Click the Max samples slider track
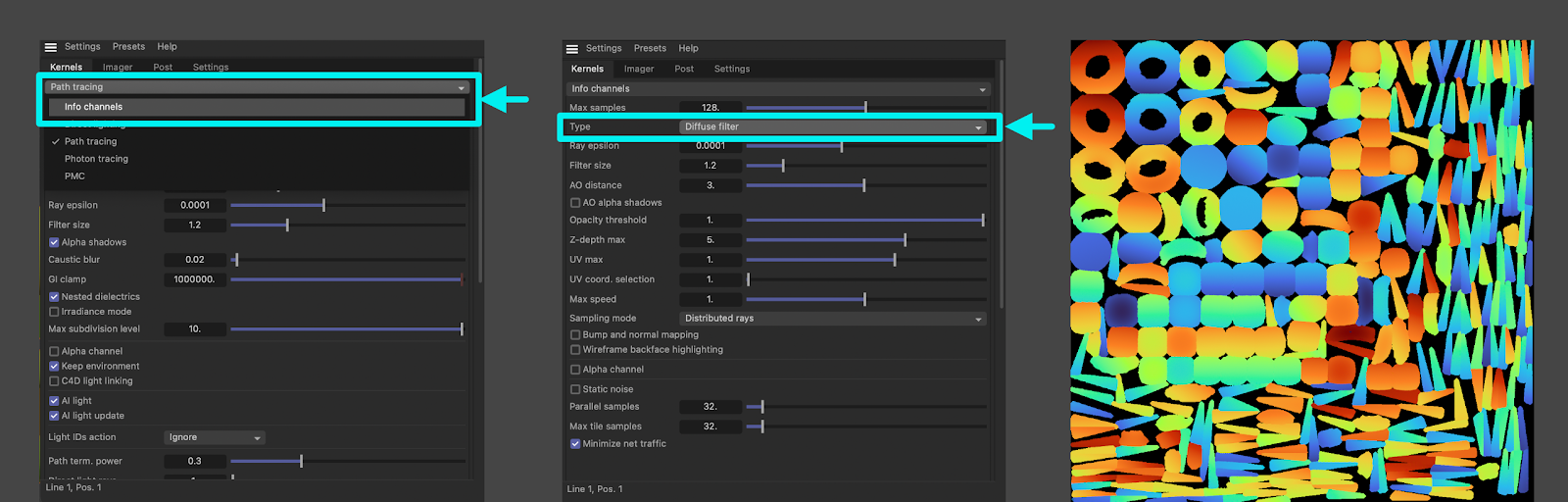The width and height of the screenshot is (1568, 502). click(x=865, y=108)
